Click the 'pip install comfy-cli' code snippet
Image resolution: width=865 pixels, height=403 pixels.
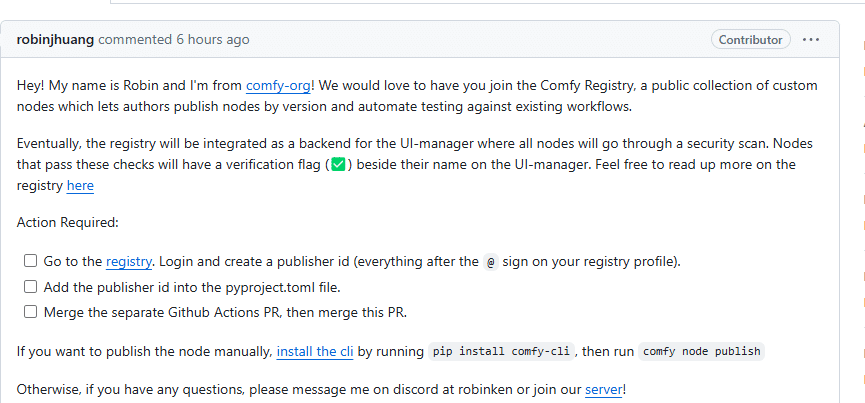point(501,351)
